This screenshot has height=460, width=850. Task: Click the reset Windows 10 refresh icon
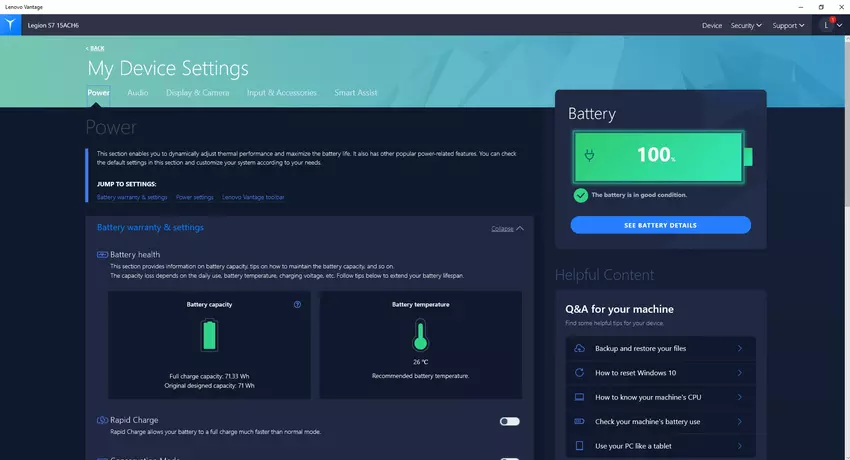tap(579, 372)
